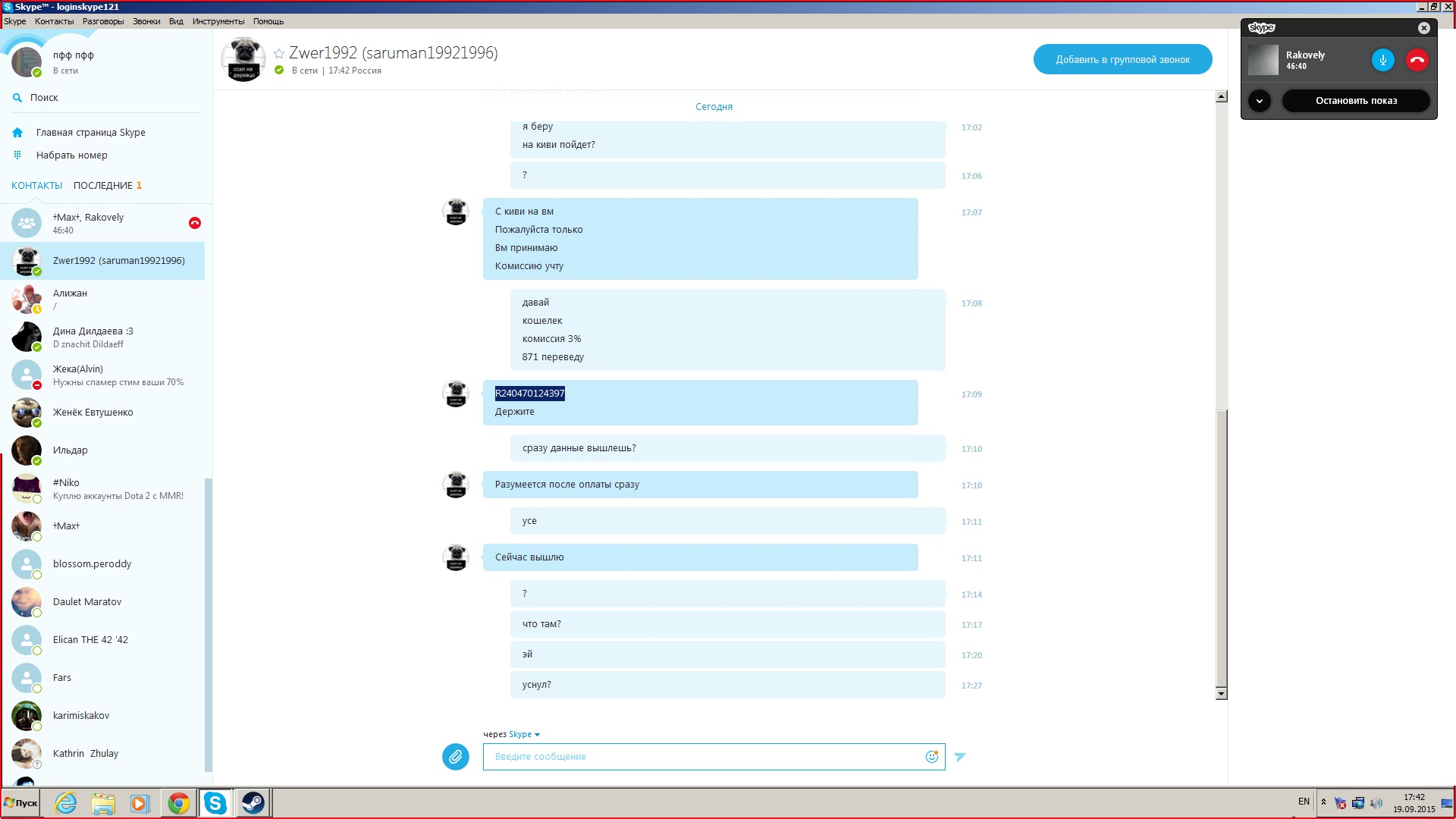The width and height of the screenshot is (1456, 819).
Task: Select contact karimiskakov
Action: pyautogui.click(x=102, y=716)
